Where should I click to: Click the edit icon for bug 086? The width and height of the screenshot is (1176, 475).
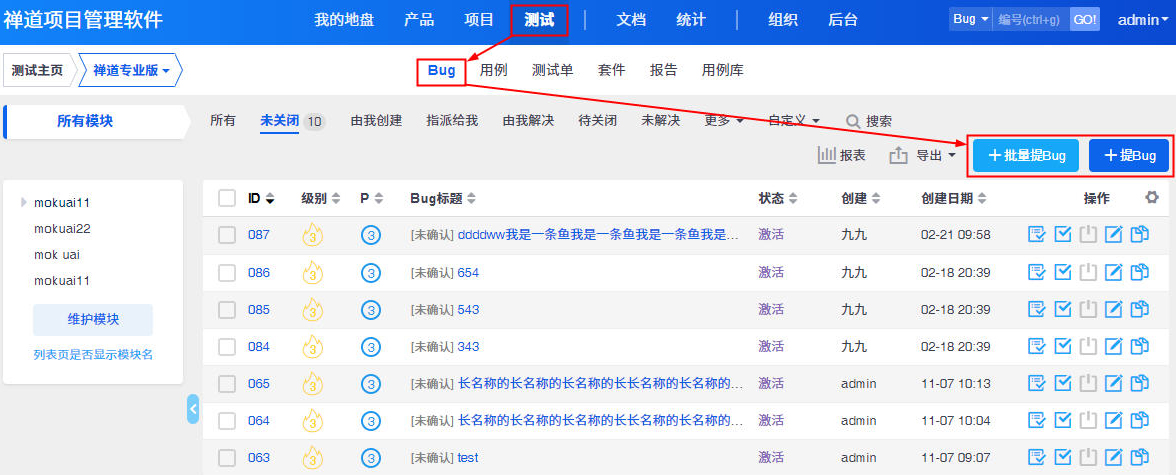[x=1114, y=272]
